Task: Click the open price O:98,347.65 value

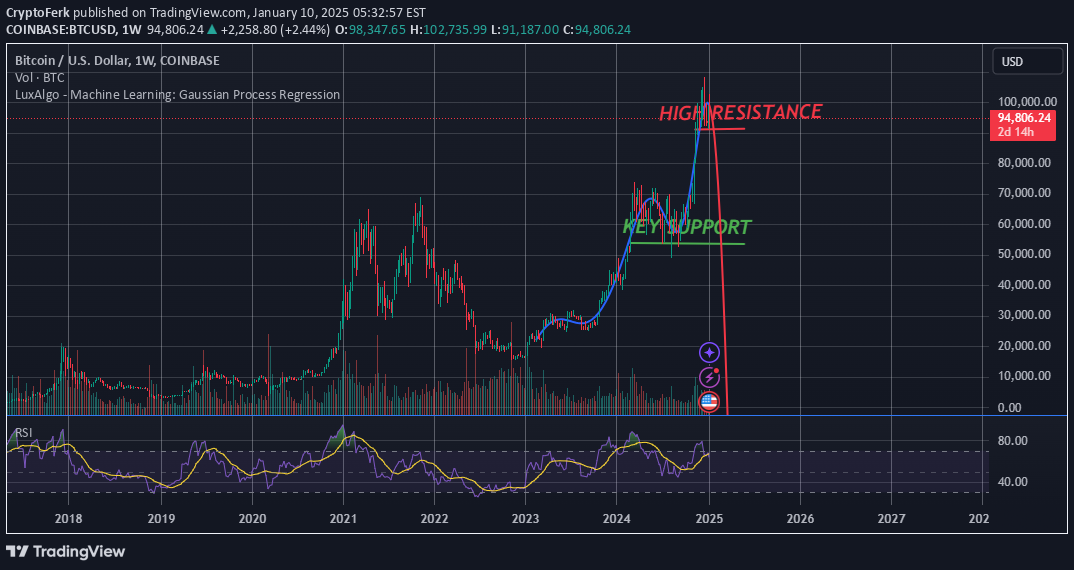Action: coord(371,29)
